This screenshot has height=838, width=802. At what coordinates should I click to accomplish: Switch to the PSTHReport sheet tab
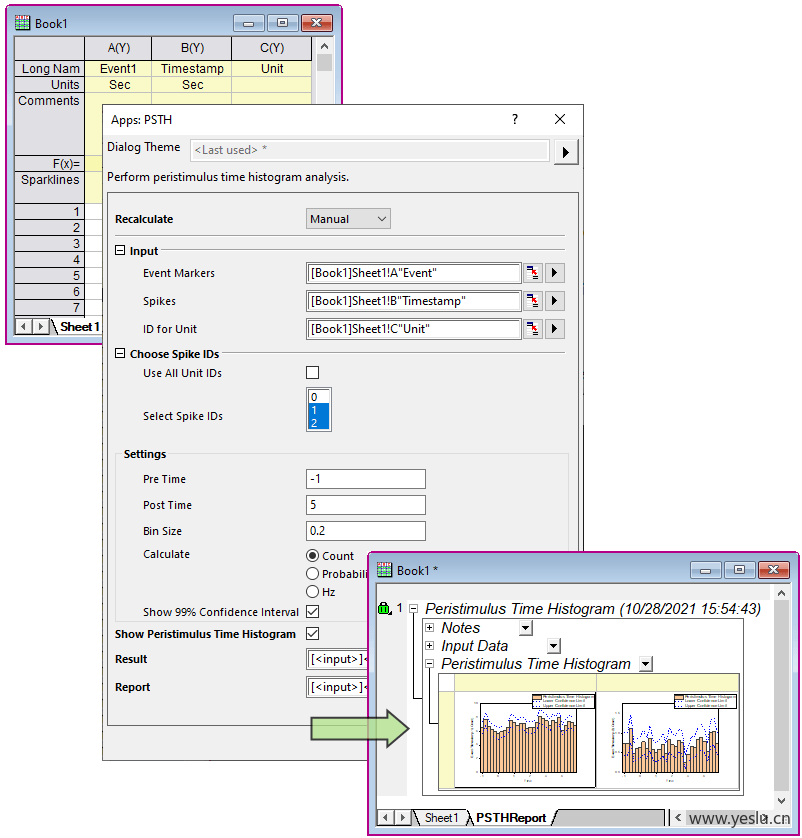pos(510,818)
